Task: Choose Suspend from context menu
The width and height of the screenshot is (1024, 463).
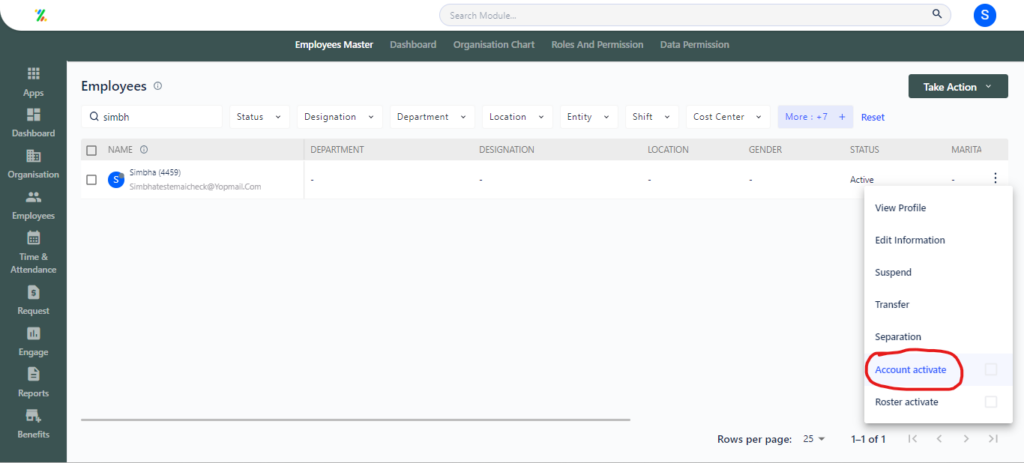Action: pos(937,272)
